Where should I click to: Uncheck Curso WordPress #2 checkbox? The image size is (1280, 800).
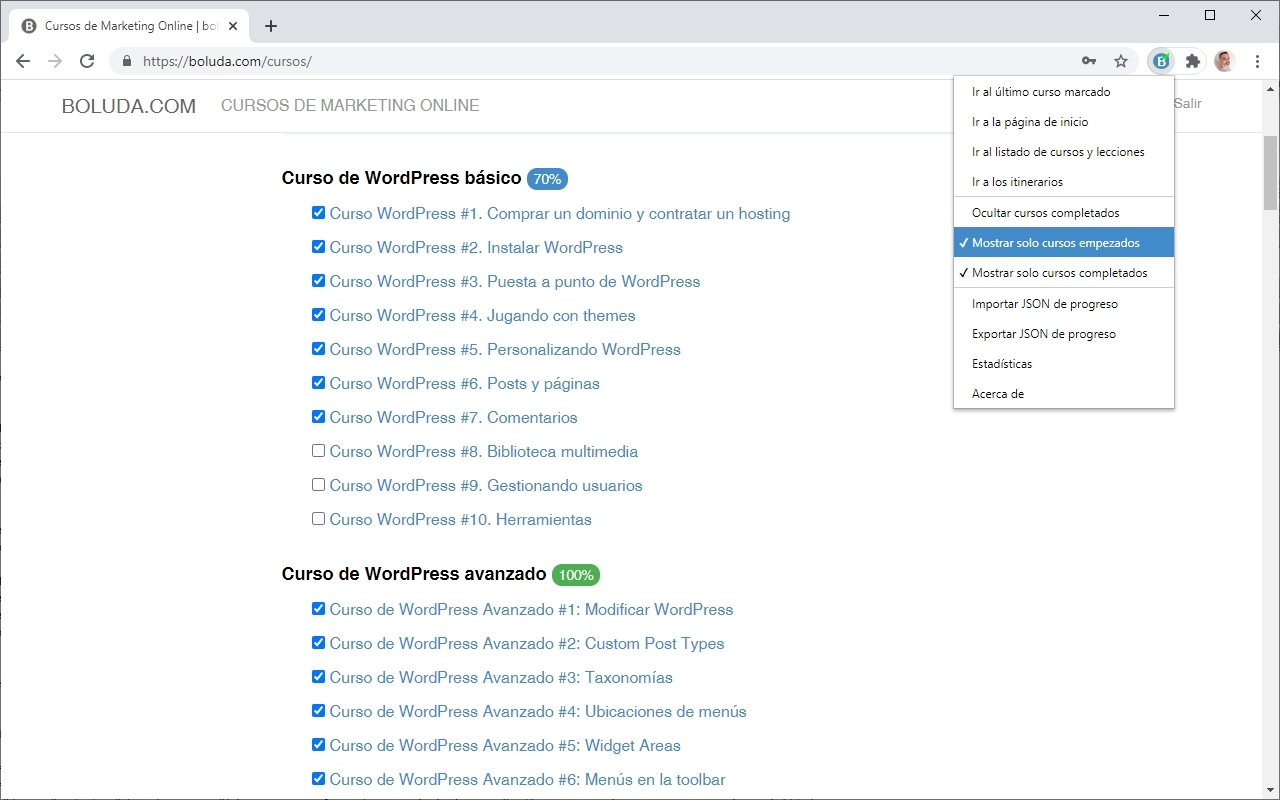coord(318,246)
